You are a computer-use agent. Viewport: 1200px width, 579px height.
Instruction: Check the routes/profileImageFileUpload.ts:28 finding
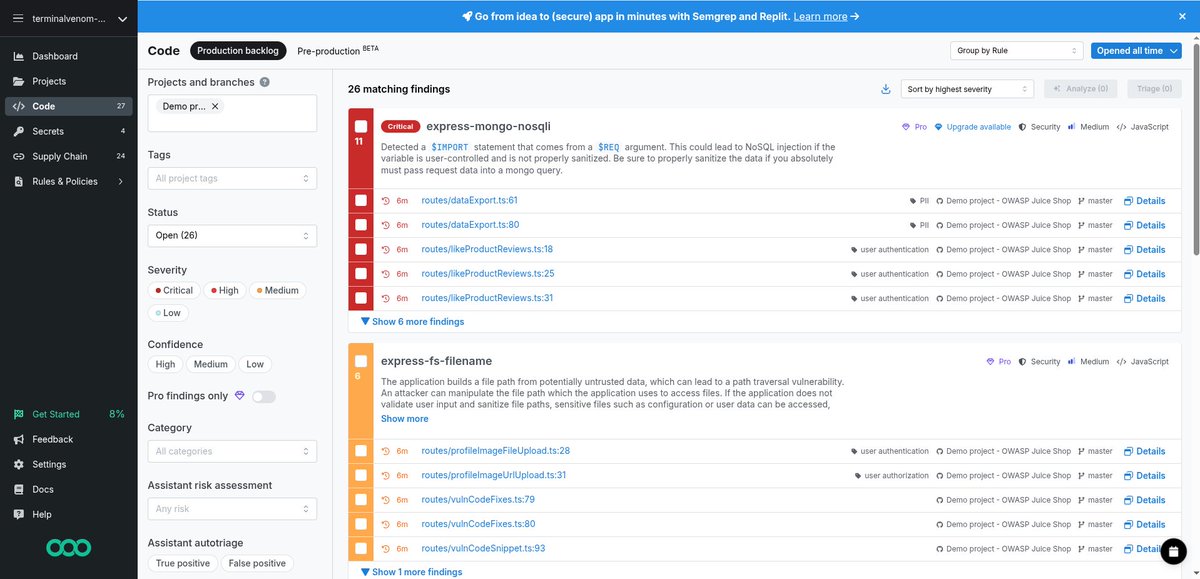point(361,451)
